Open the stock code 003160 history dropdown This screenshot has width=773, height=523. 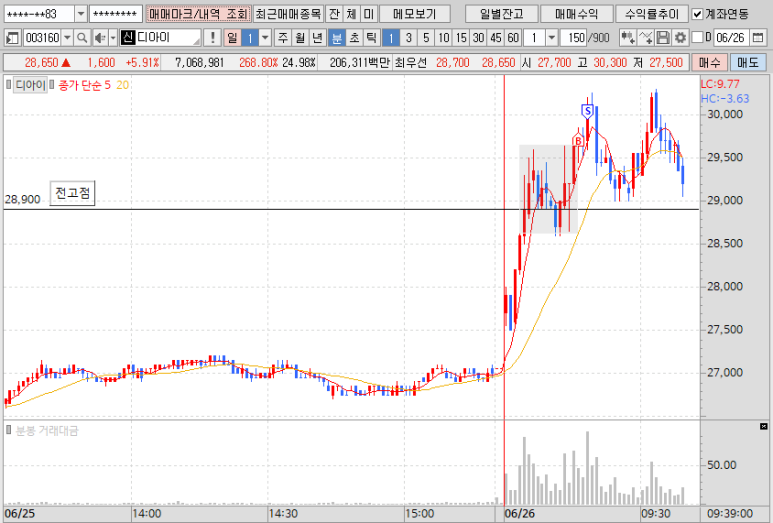point(67,38)
